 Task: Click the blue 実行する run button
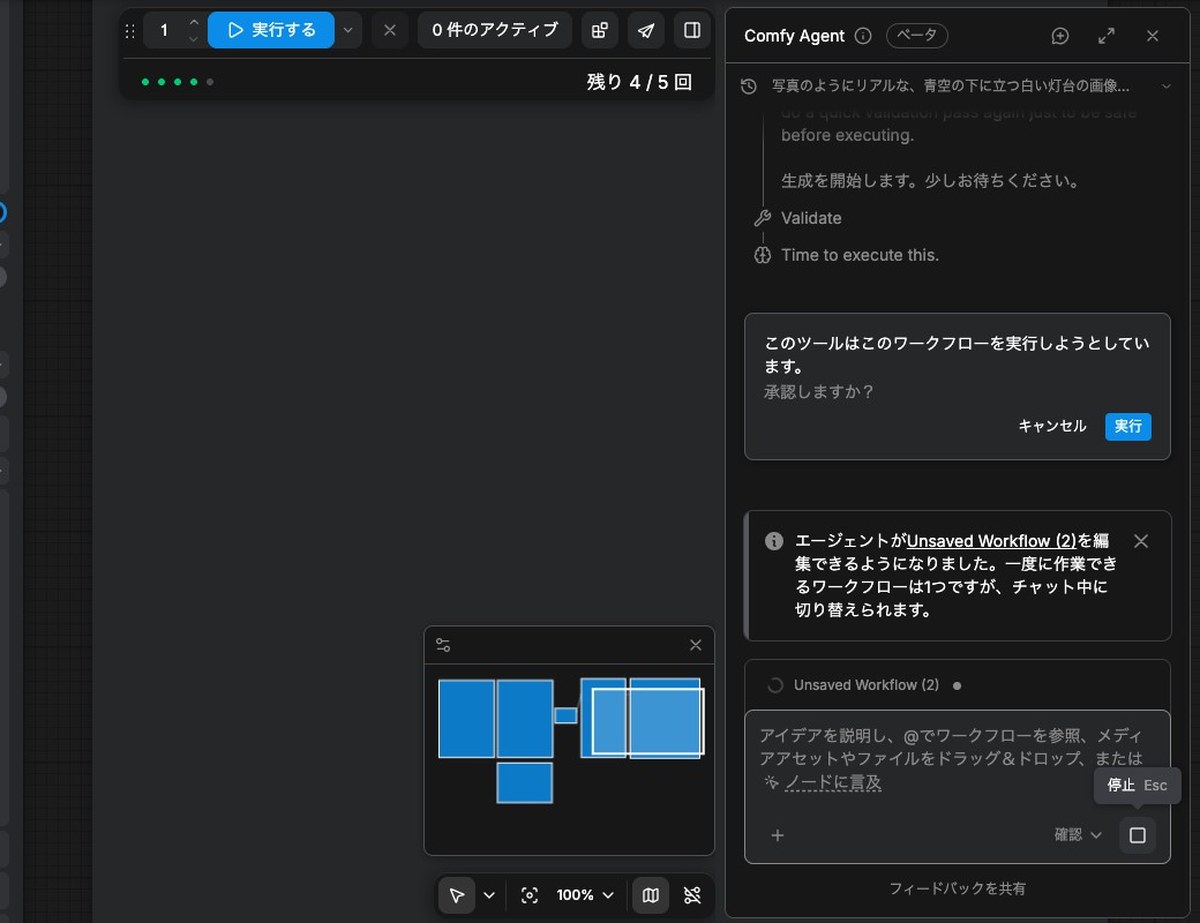pos(271,30)
